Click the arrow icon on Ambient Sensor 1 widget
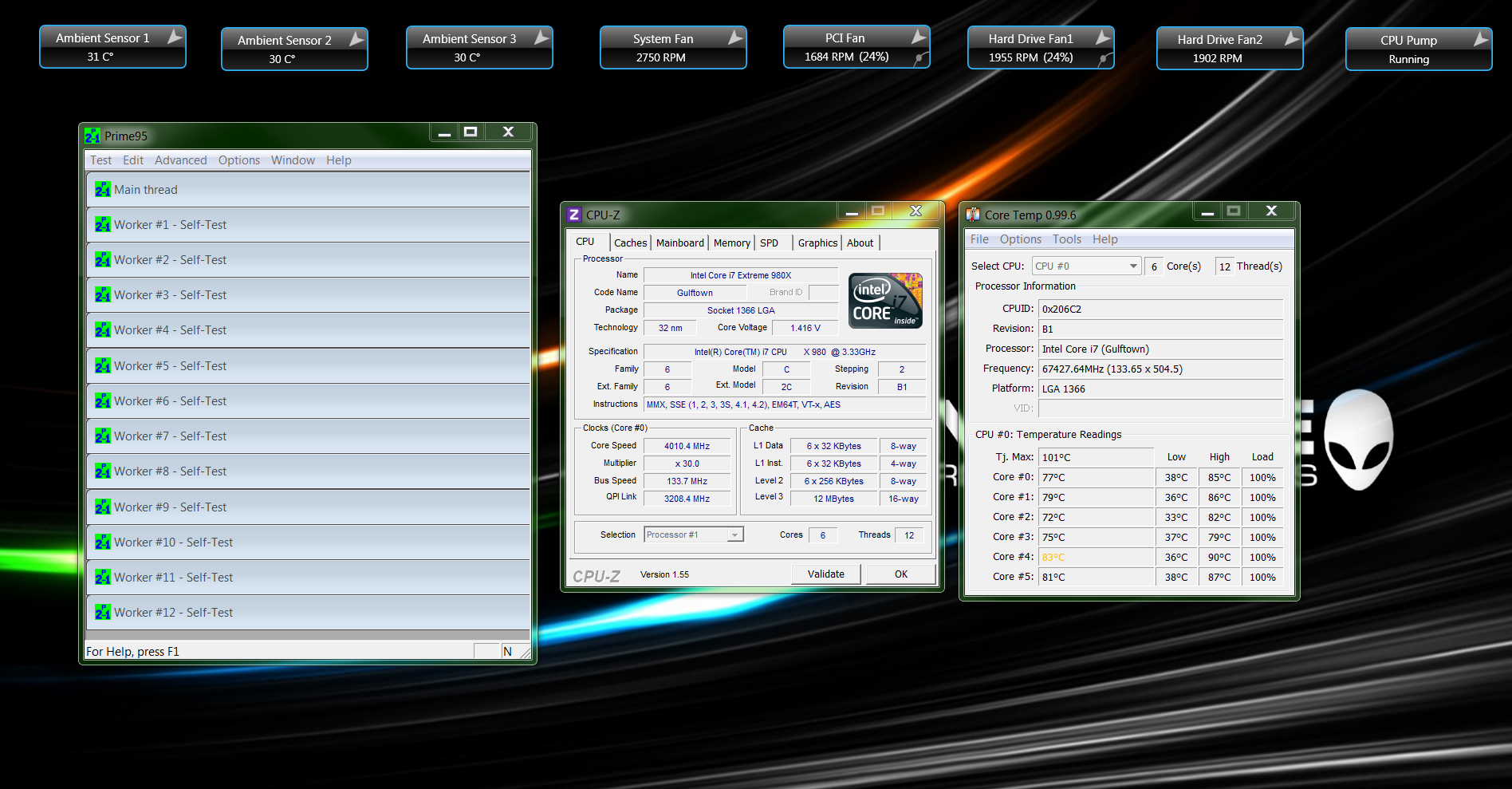1512x789 pixels. (175, 37)
